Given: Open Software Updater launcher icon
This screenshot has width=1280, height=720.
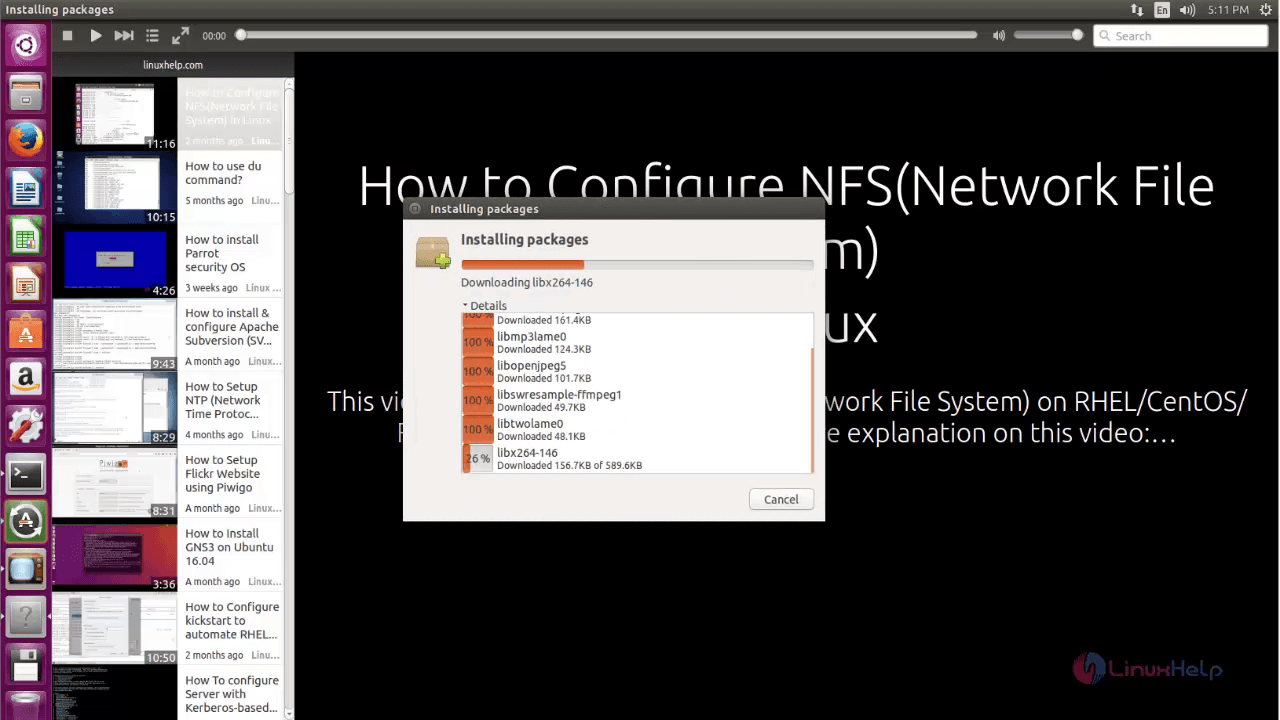Looking at the screenshot, I should [26, 522].
